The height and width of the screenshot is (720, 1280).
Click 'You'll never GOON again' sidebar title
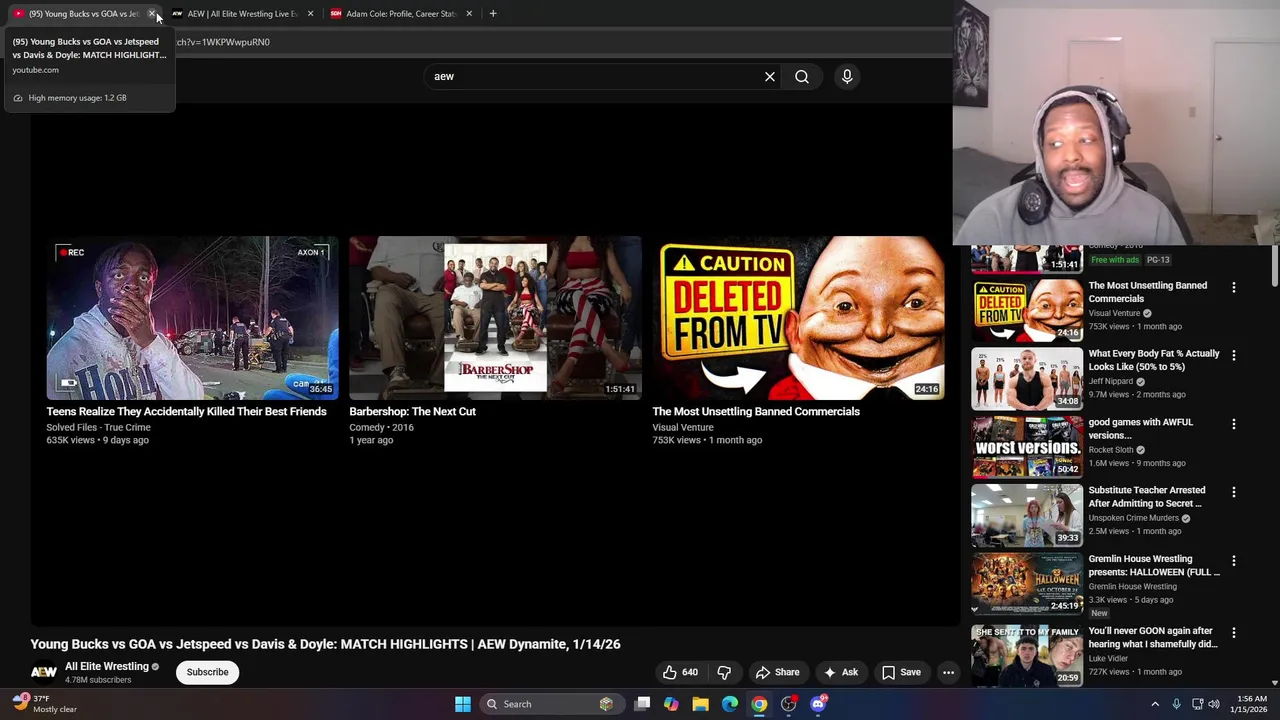1153,638
